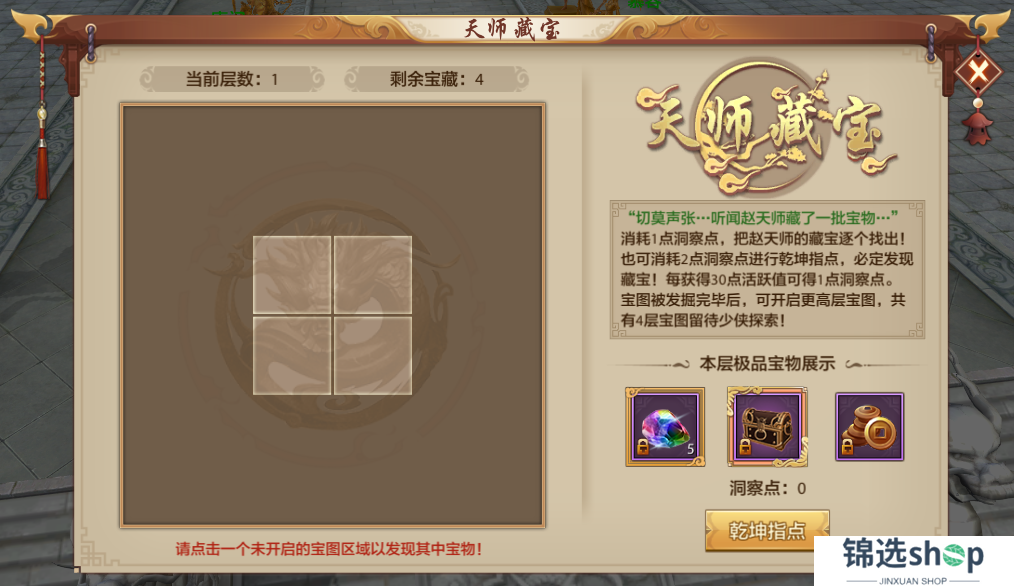
Task: Open the top-right treasure map tile
Action: pyautogui.click(x=372, y=275)
